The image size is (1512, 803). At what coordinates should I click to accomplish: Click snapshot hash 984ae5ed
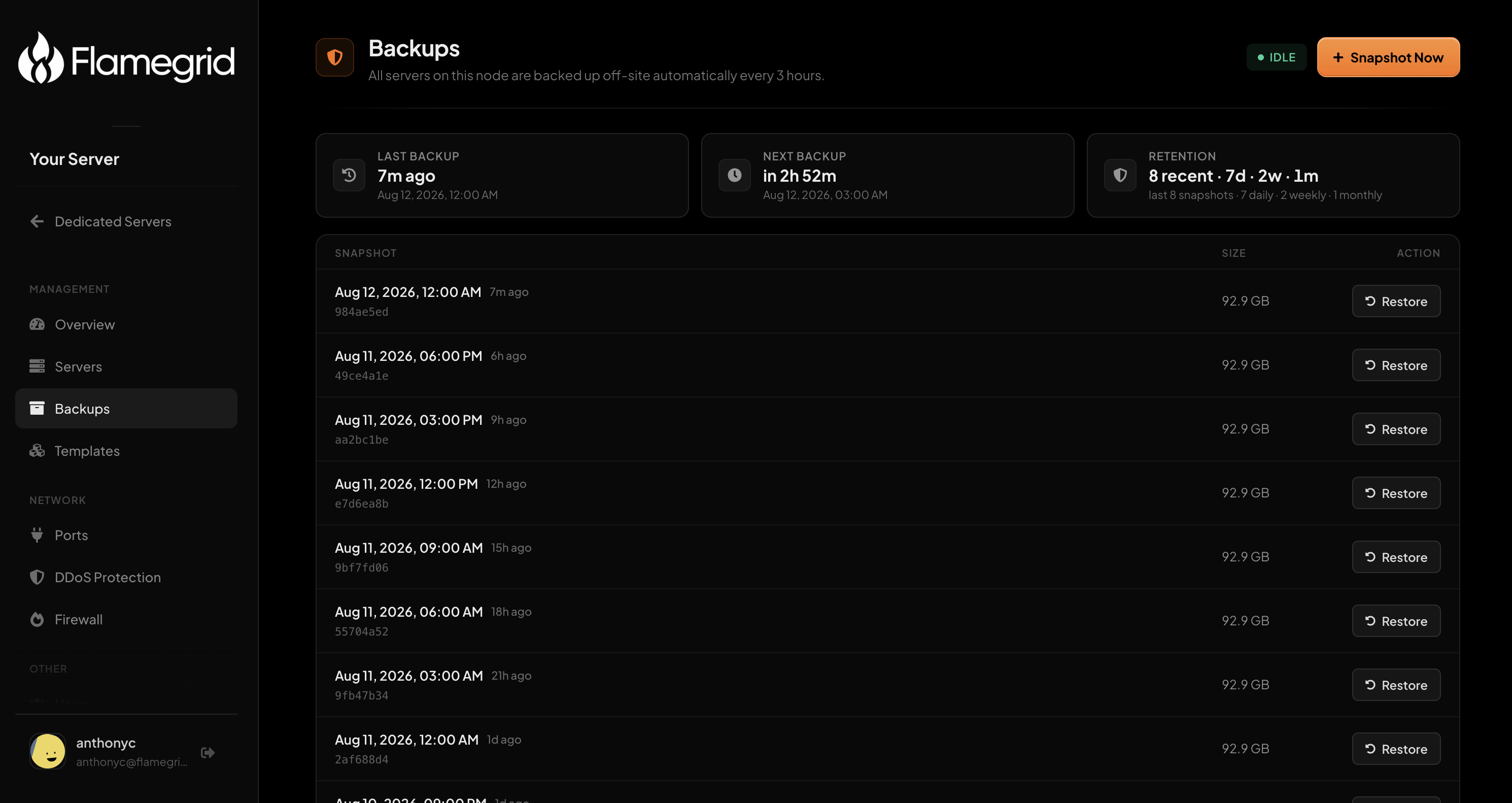(x=362, y=312)
